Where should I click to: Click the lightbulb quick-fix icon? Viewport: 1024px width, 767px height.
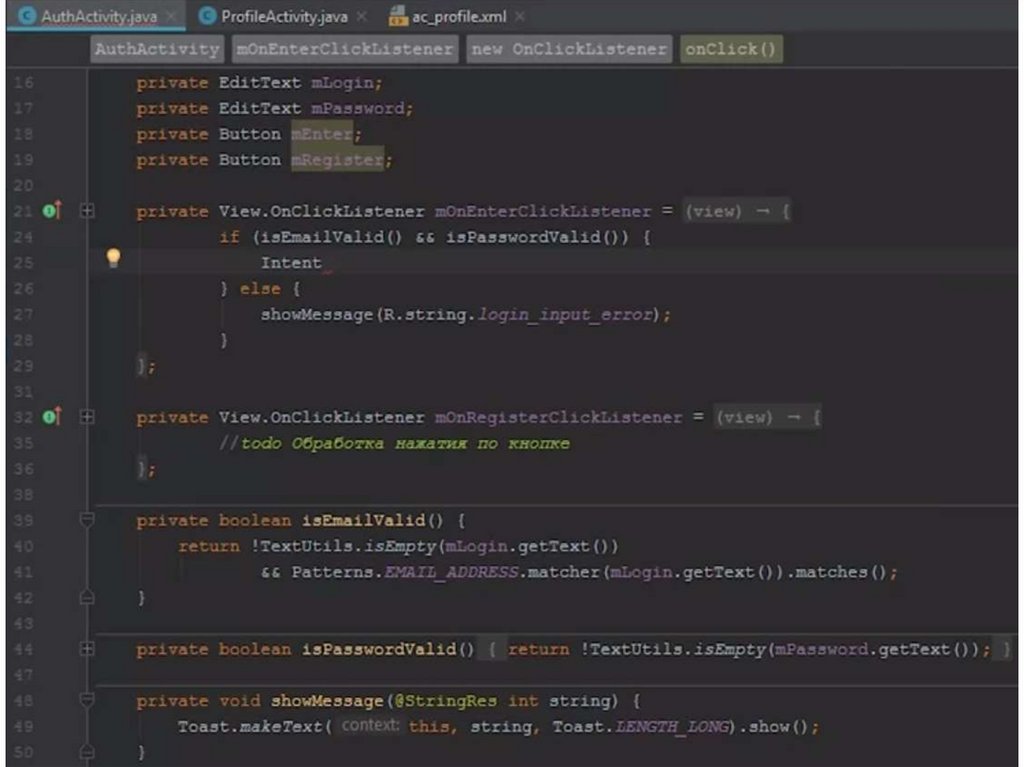tap(113, 258)
